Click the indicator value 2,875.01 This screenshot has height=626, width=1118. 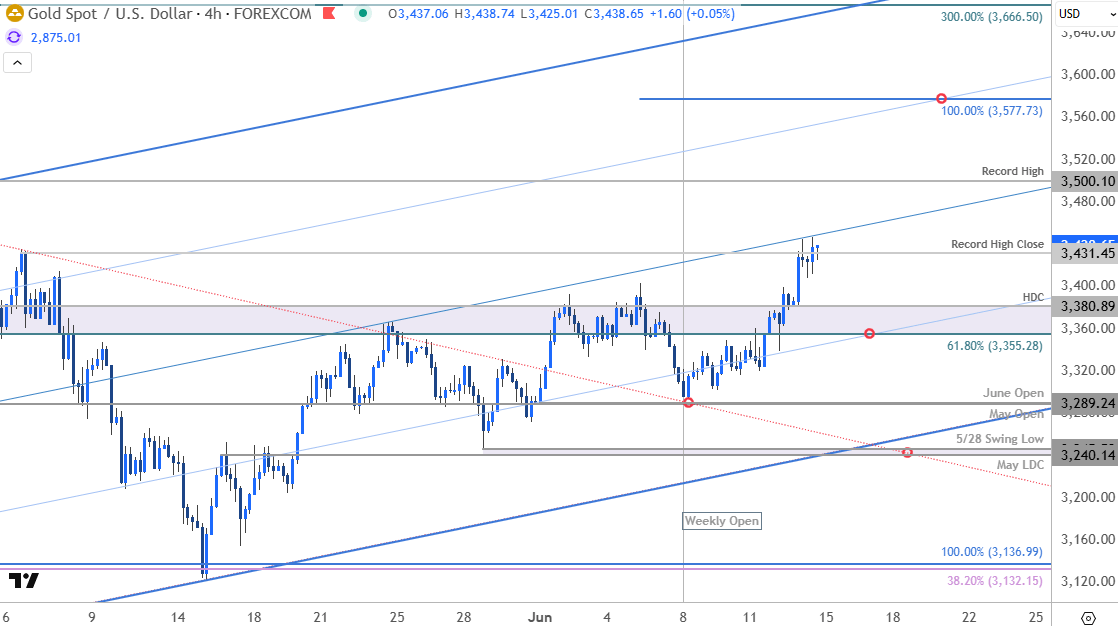pos(56,38)
